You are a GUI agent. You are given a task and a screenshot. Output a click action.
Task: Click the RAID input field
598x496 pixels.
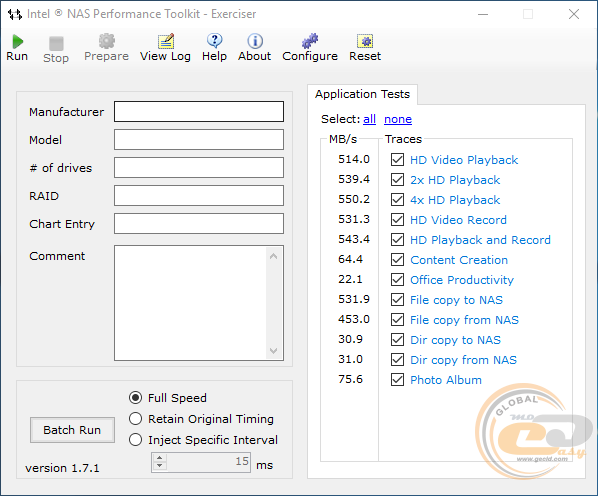tap(199, 196)
